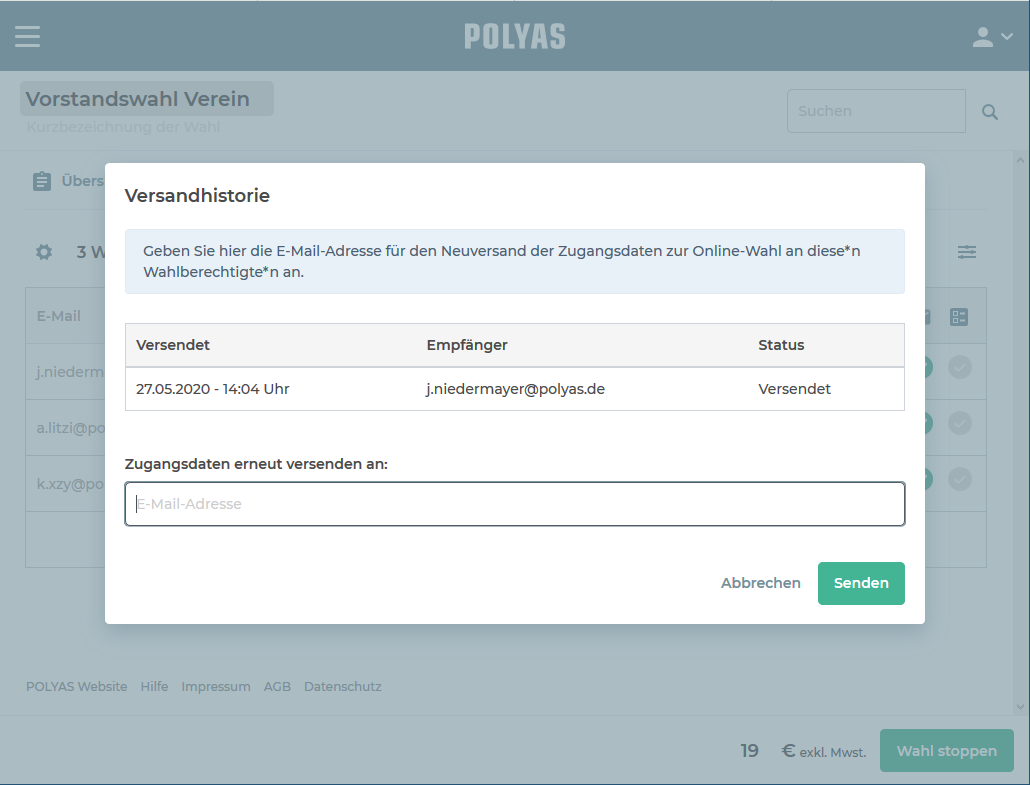Viewport: 1030px width, 785px height.
Task: Toggle the checkmark in the k.xzy row
Action: (959, 479)
